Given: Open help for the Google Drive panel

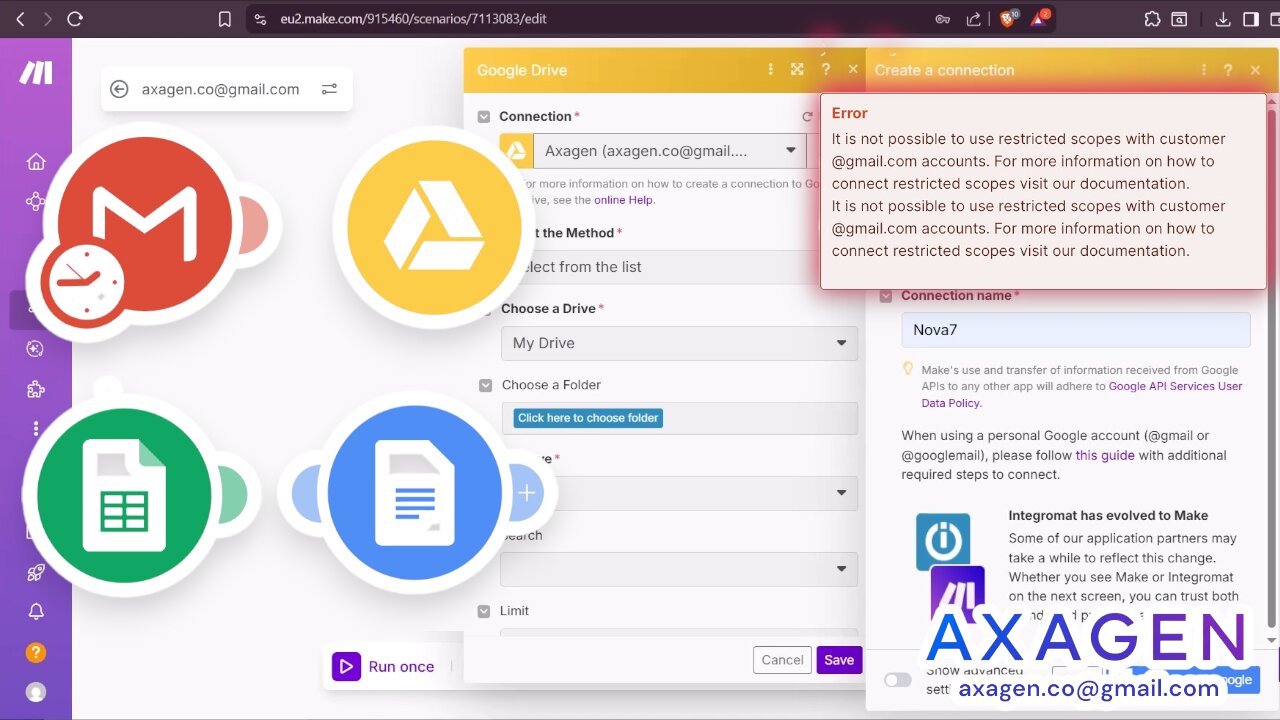Looking at the screenshot, I should (x=825, y=69).
